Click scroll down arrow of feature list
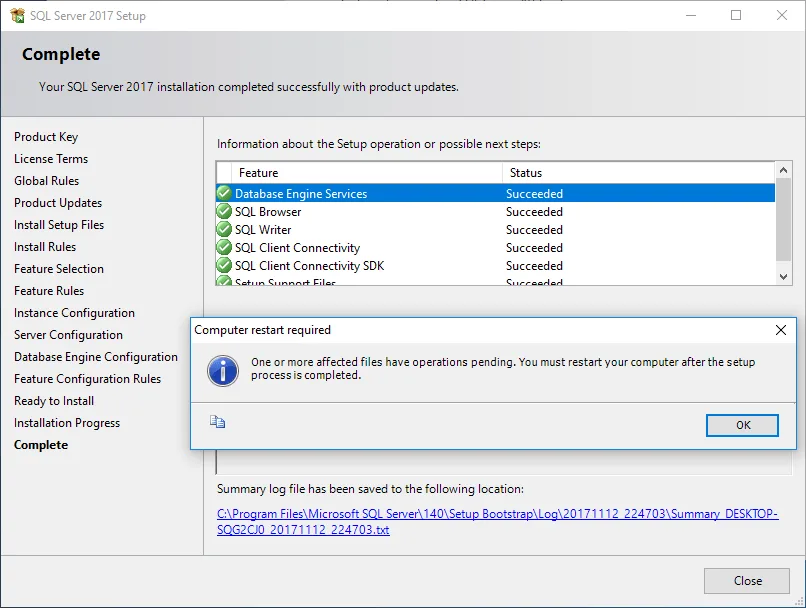Image resolution: width=806 pixels, height=608 pixels. 783,277
